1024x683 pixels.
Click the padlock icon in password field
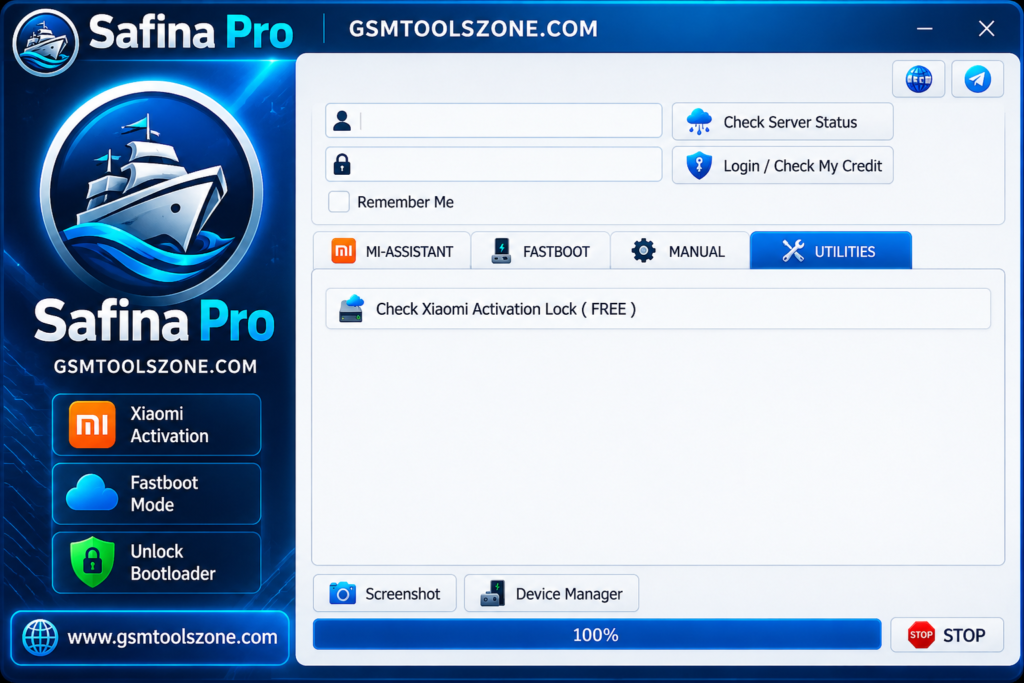342,165
